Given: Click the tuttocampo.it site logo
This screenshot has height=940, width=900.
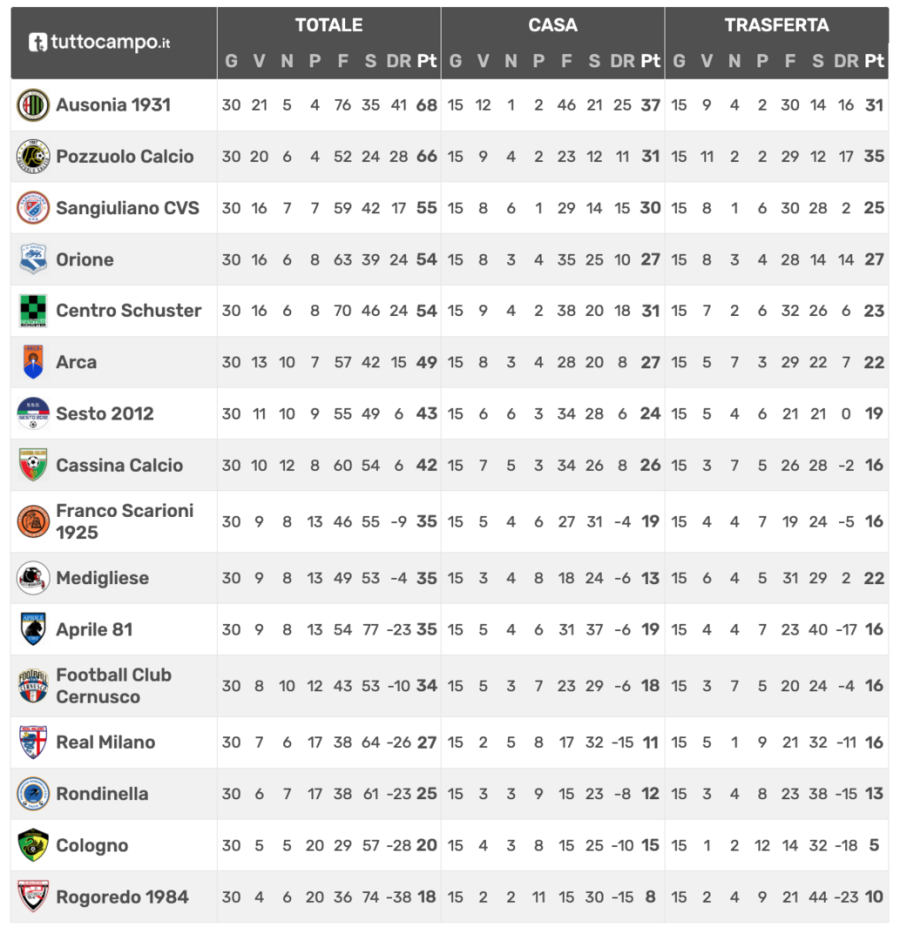Looking at the screenshot, I should tap(99, 43).
